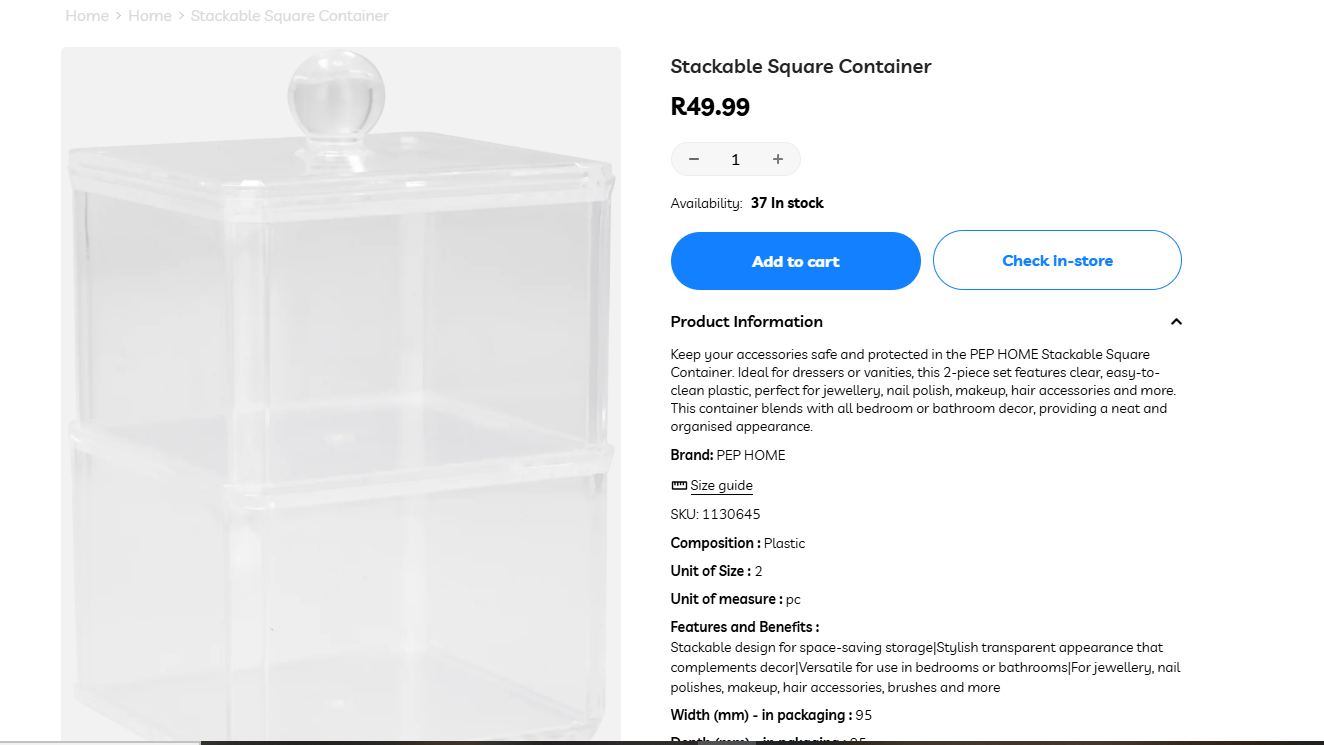Open the Size guide link
1324x745 pixels.
click(x=721, y=486)
